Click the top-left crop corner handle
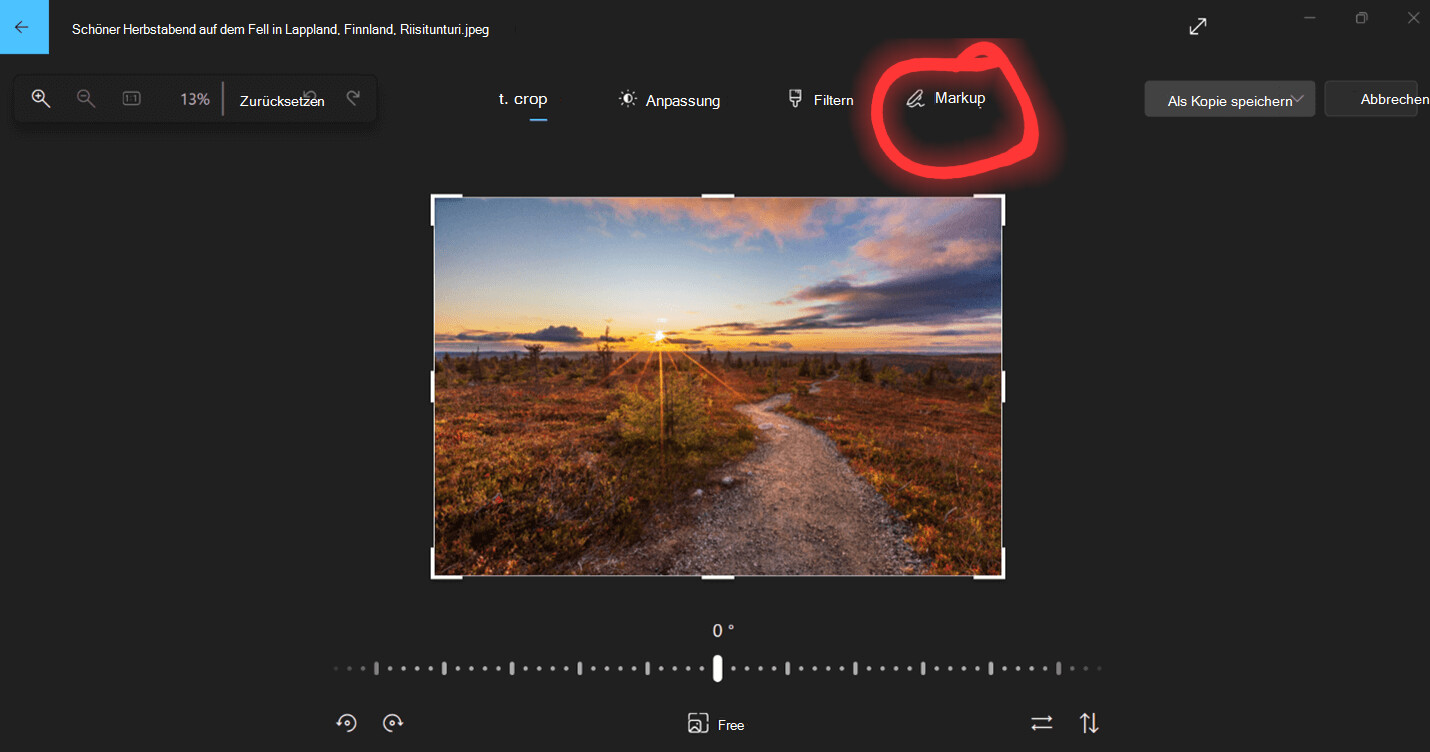This screenshot has height=752, width=1430. click(436, 200)
